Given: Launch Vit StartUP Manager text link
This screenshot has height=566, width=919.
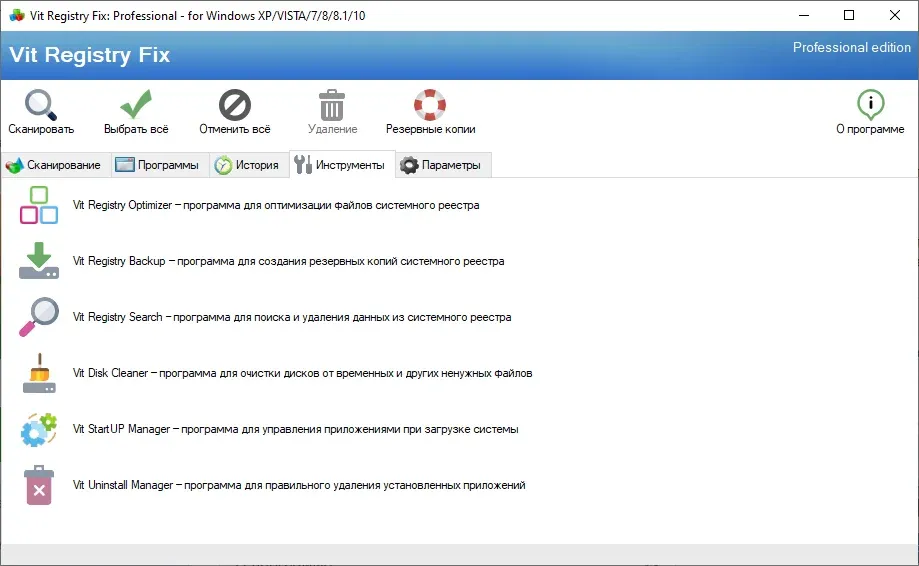Looking at the screenshot, I should pos(295,429).
